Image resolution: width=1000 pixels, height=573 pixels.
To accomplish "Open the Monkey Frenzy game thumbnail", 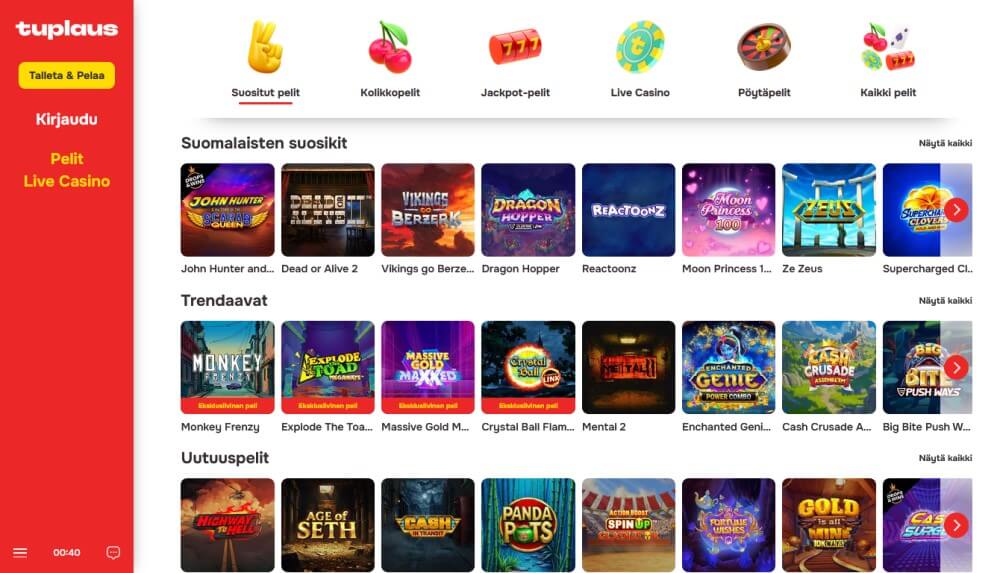I will 228,368.
